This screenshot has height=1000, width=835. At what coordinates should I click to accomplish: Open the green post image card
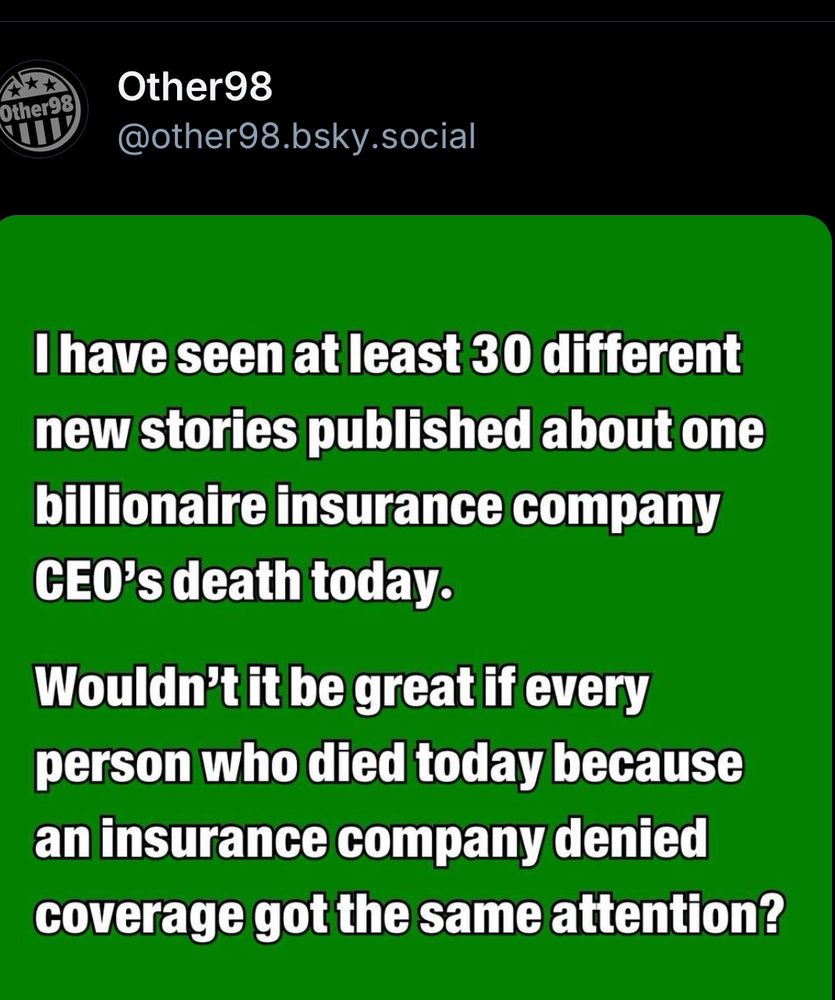point(416,607)
